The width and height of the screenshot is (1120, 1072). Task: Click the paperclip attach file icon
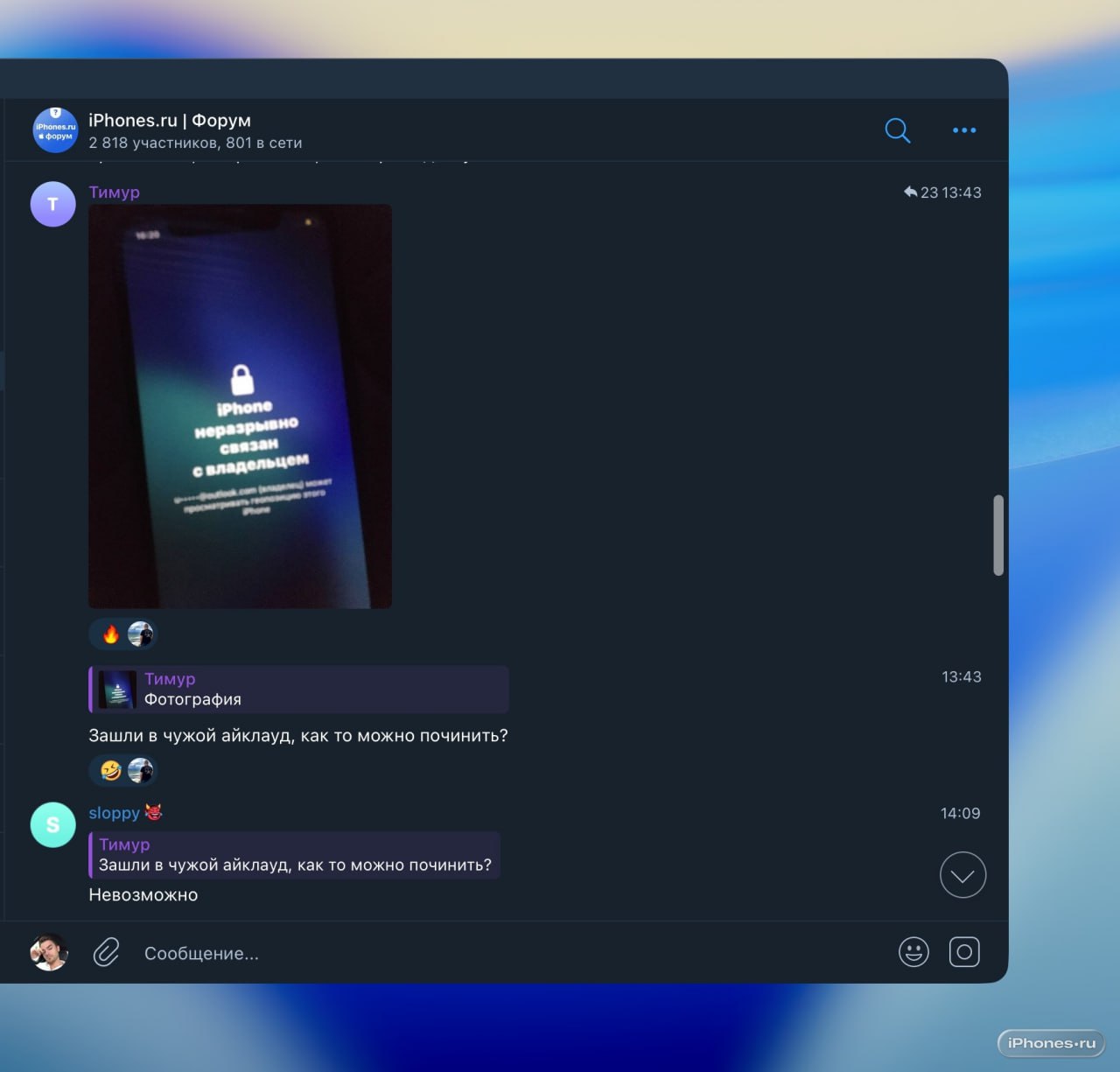[106, 952]
